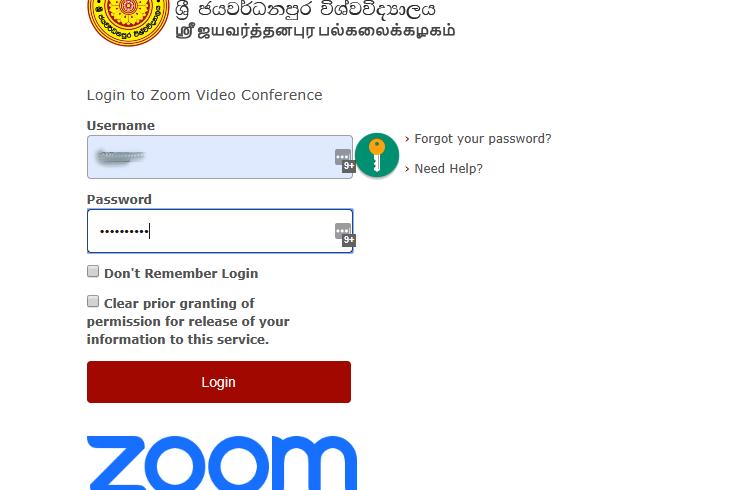
Task: Focus the Username input field
Action: click(220, 157)
